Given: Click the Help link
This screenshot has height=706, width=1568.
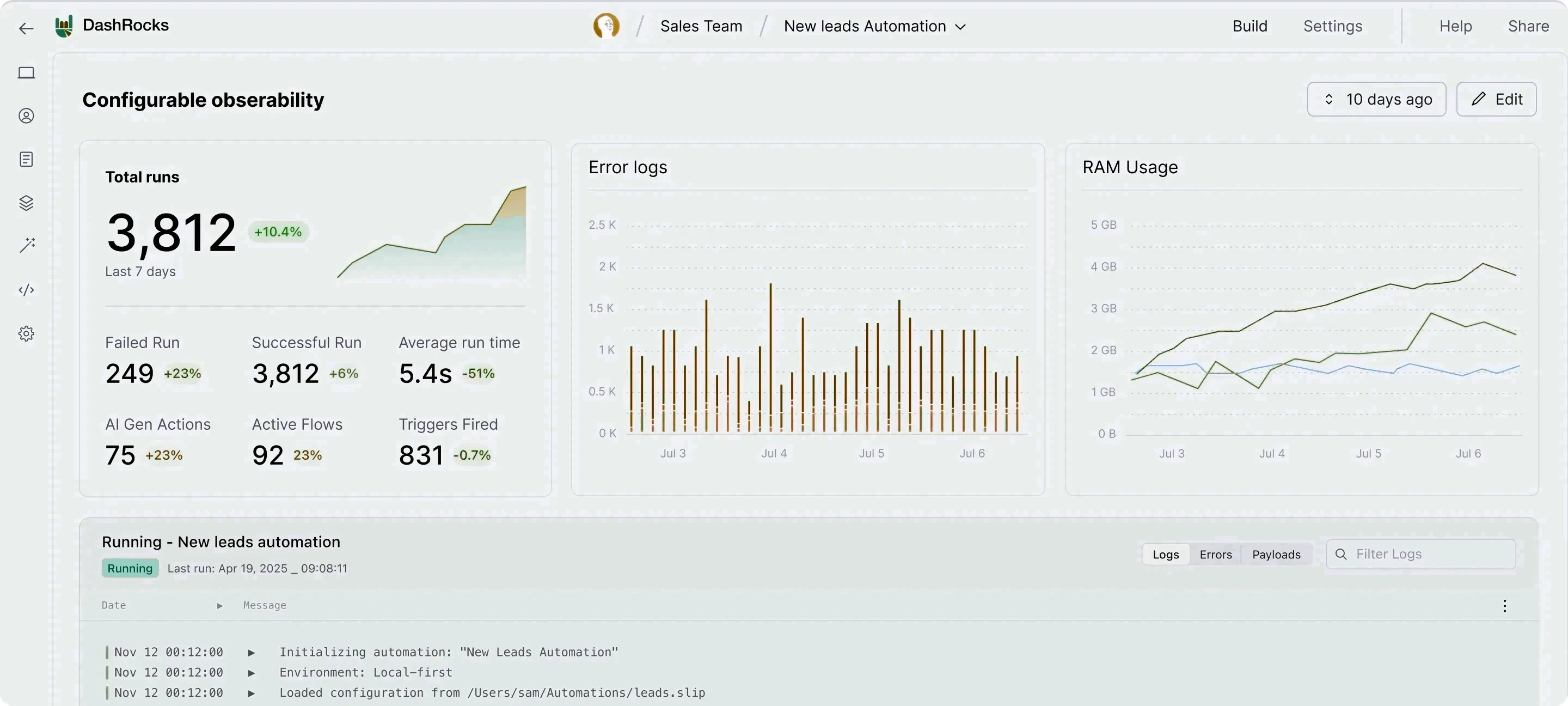Looking at the screenshot, I should click(x=1455, y=26).
